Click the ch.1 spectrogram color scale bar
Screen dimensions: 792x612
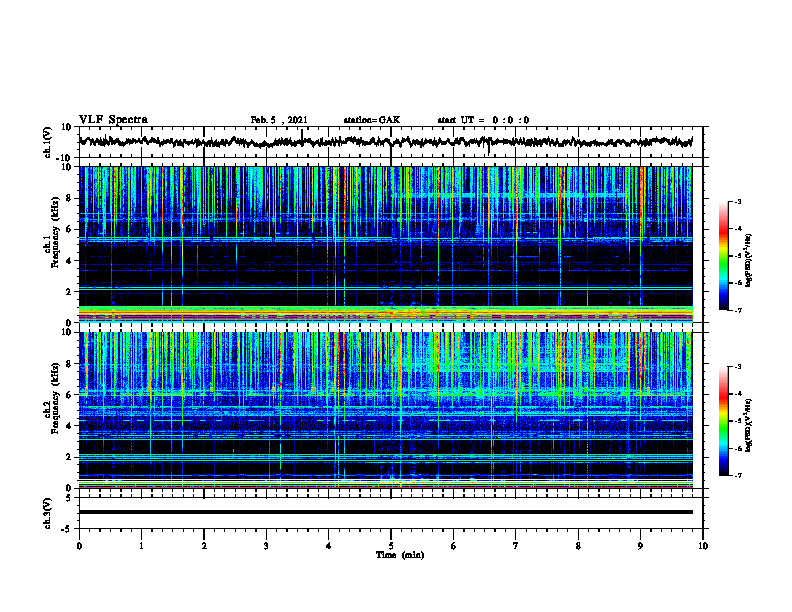tap(723, 256)
